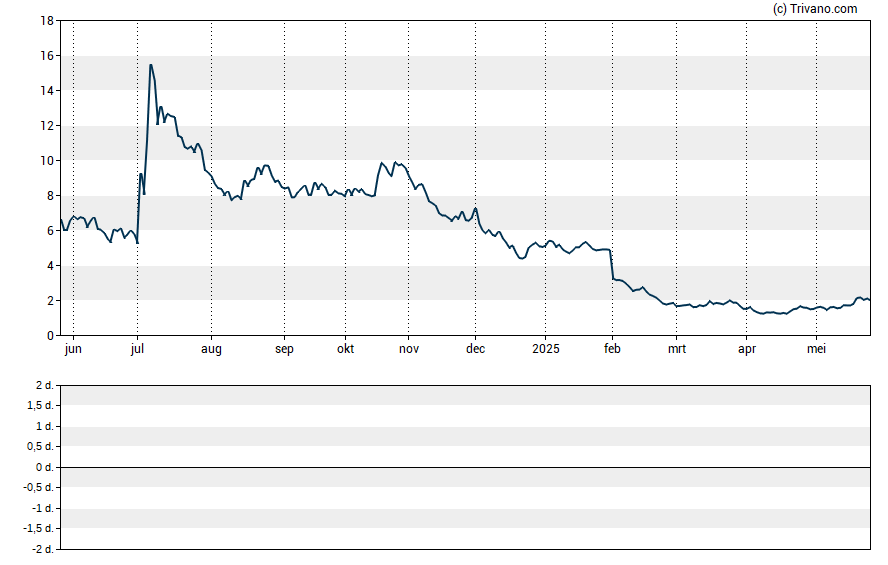Screen dimensions: 888x565
Task: Click the 'apr' month label
Action: pos(746,349)
